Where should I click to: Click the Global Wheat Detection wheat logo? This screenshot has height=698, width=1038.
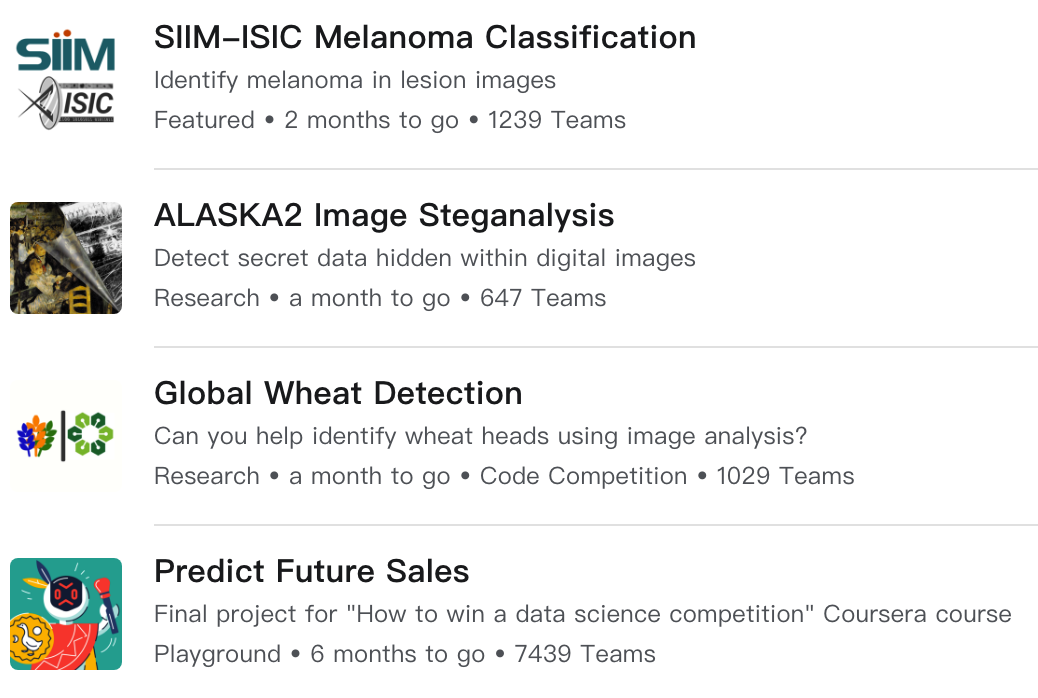click(x=66, y=436)
